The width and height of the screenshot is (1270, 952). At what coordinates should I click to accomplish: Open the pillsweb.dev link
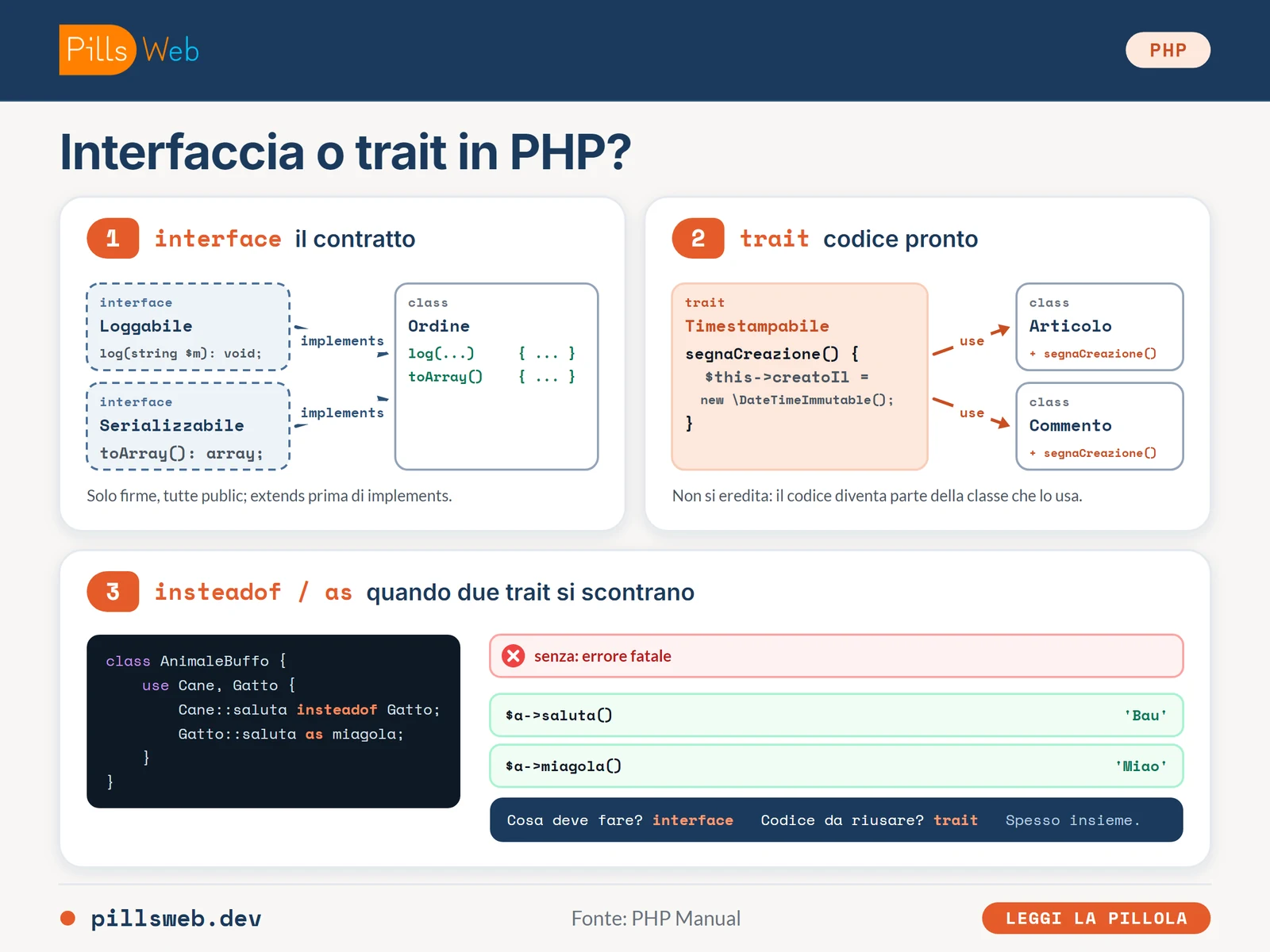[x=175, y=918]
